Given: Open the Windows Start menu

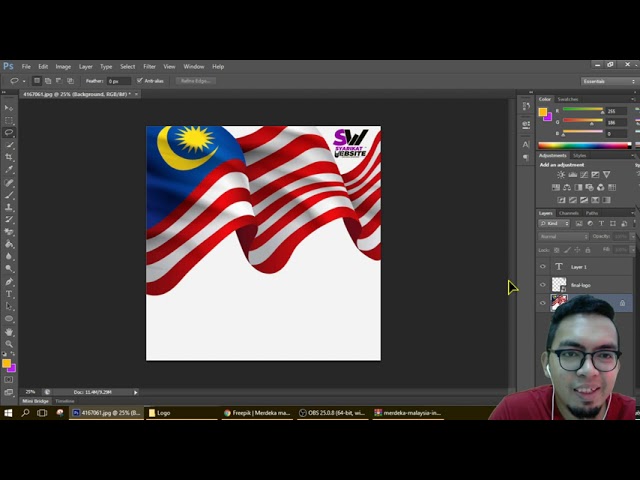Looking at the screenshot, I should coord(8,413).
